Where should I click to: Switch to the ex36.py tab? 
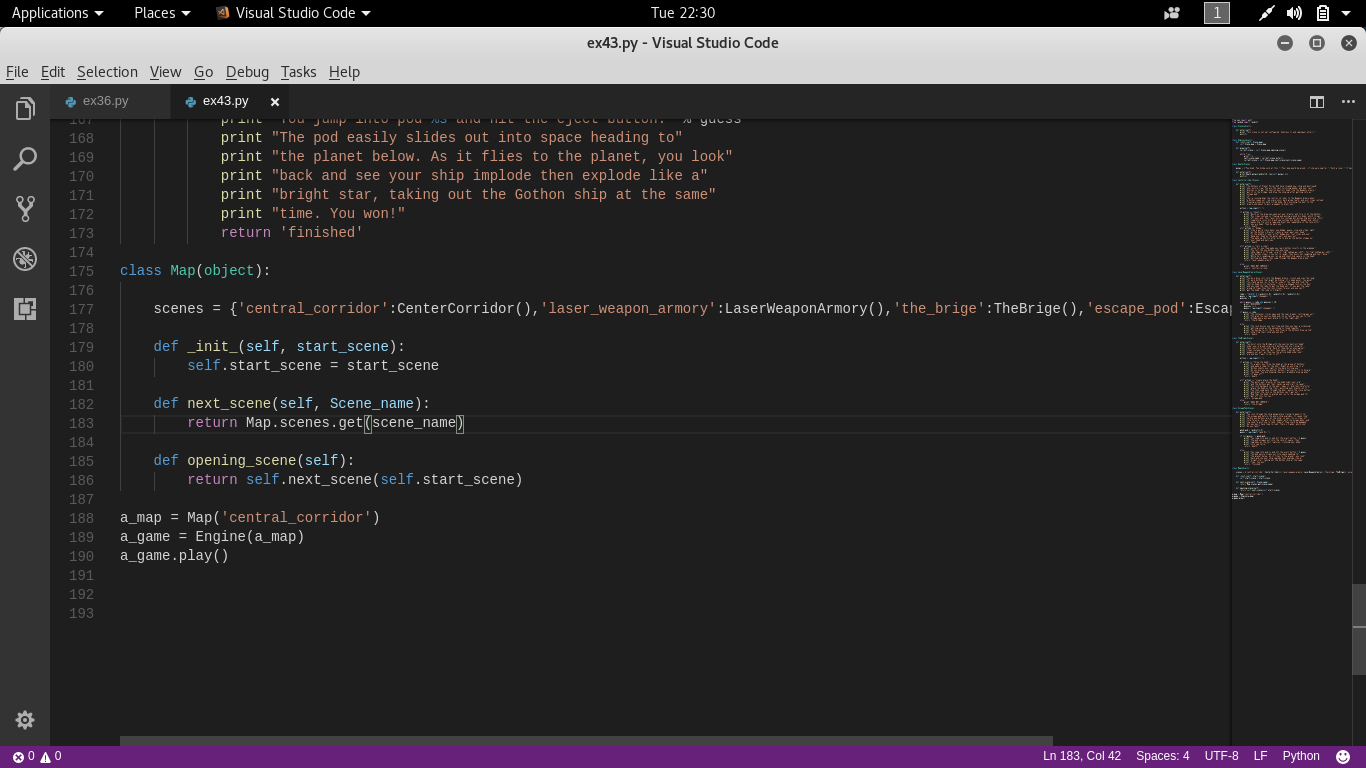coord(105,101)
